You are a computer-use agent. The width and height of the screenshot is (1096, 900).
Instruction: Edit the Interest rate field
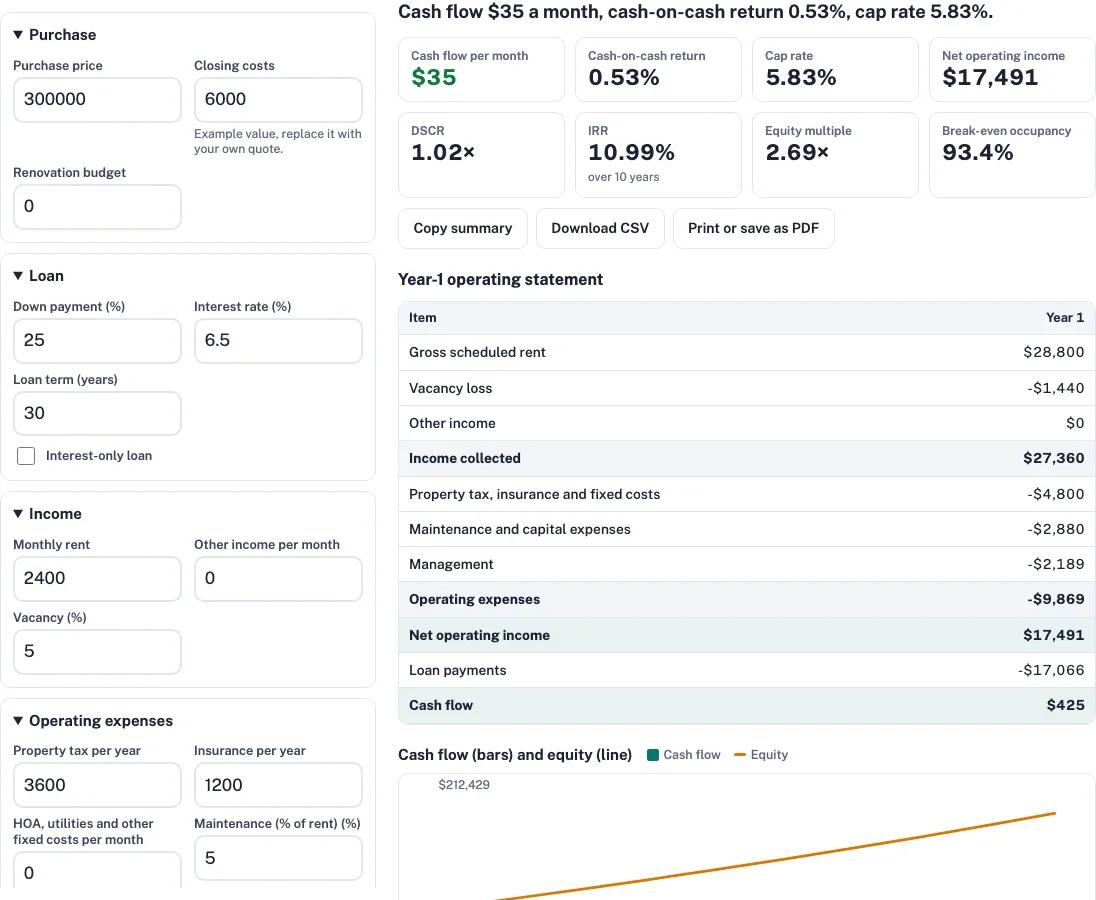[x=278, y=340]
